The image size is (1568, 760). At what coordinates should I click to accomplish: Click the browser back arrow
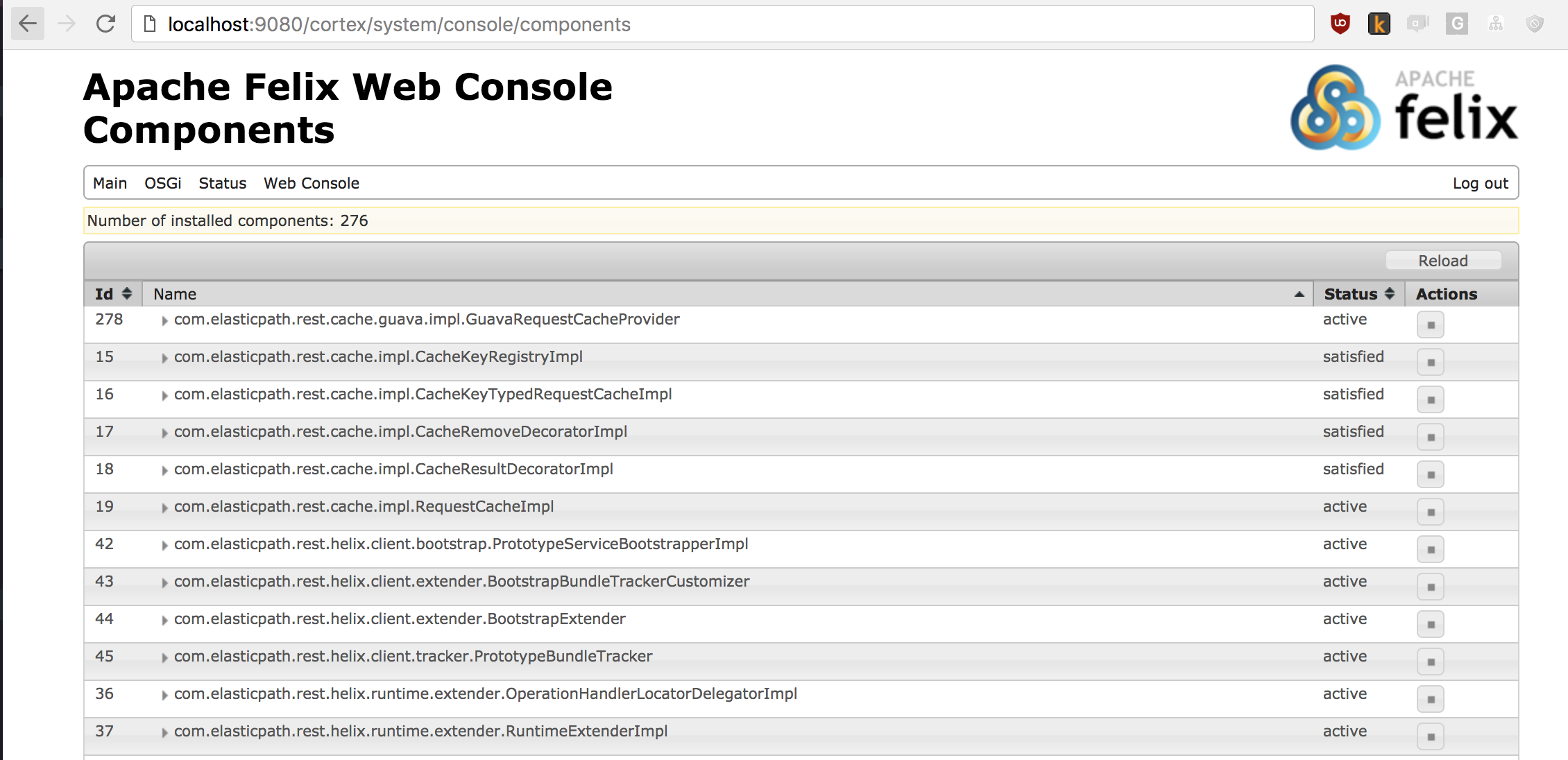click(28, 24)
